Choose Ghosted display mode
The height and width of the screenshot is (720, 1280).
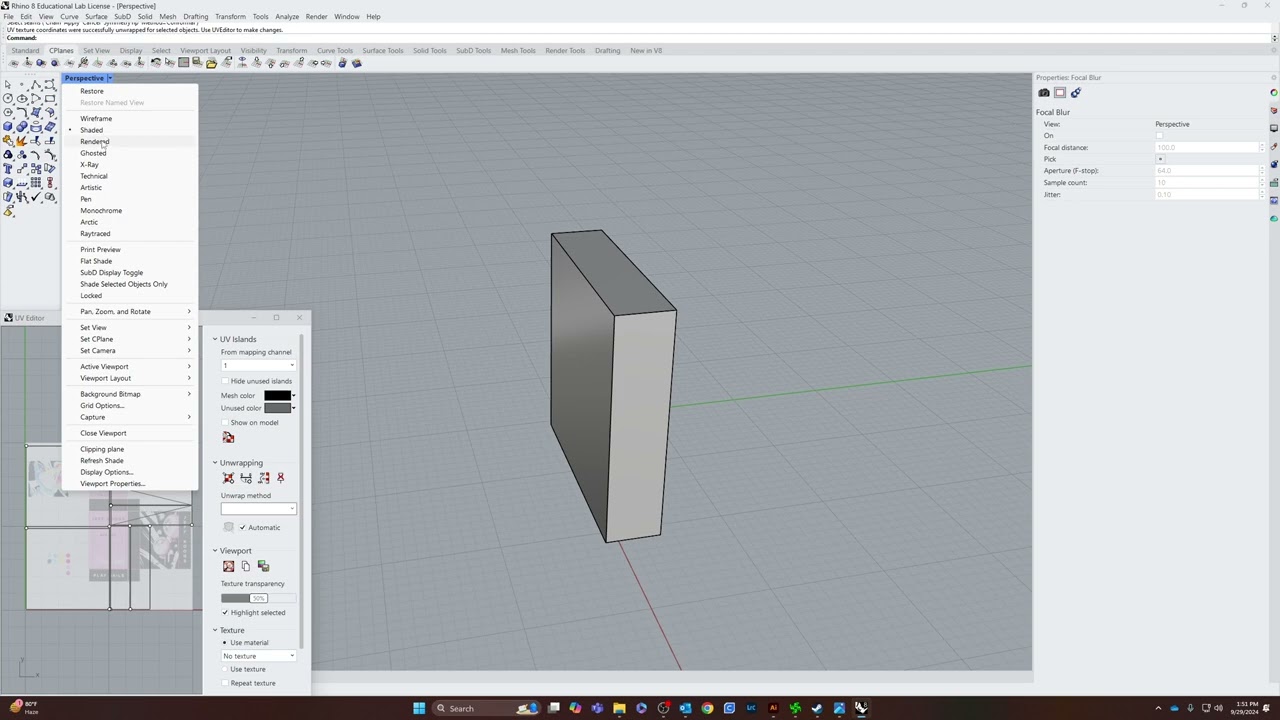130,153
